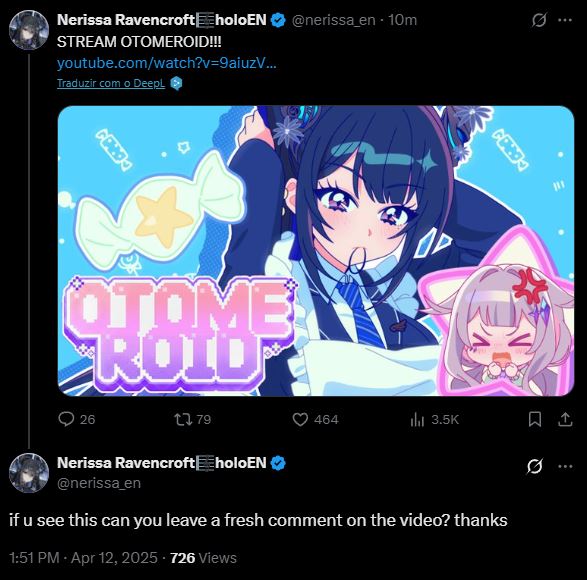Repost the OTOMEROID tweet with 79 reposts
Image resolution: width=587 pixels, height=580 pixels.
183,419
